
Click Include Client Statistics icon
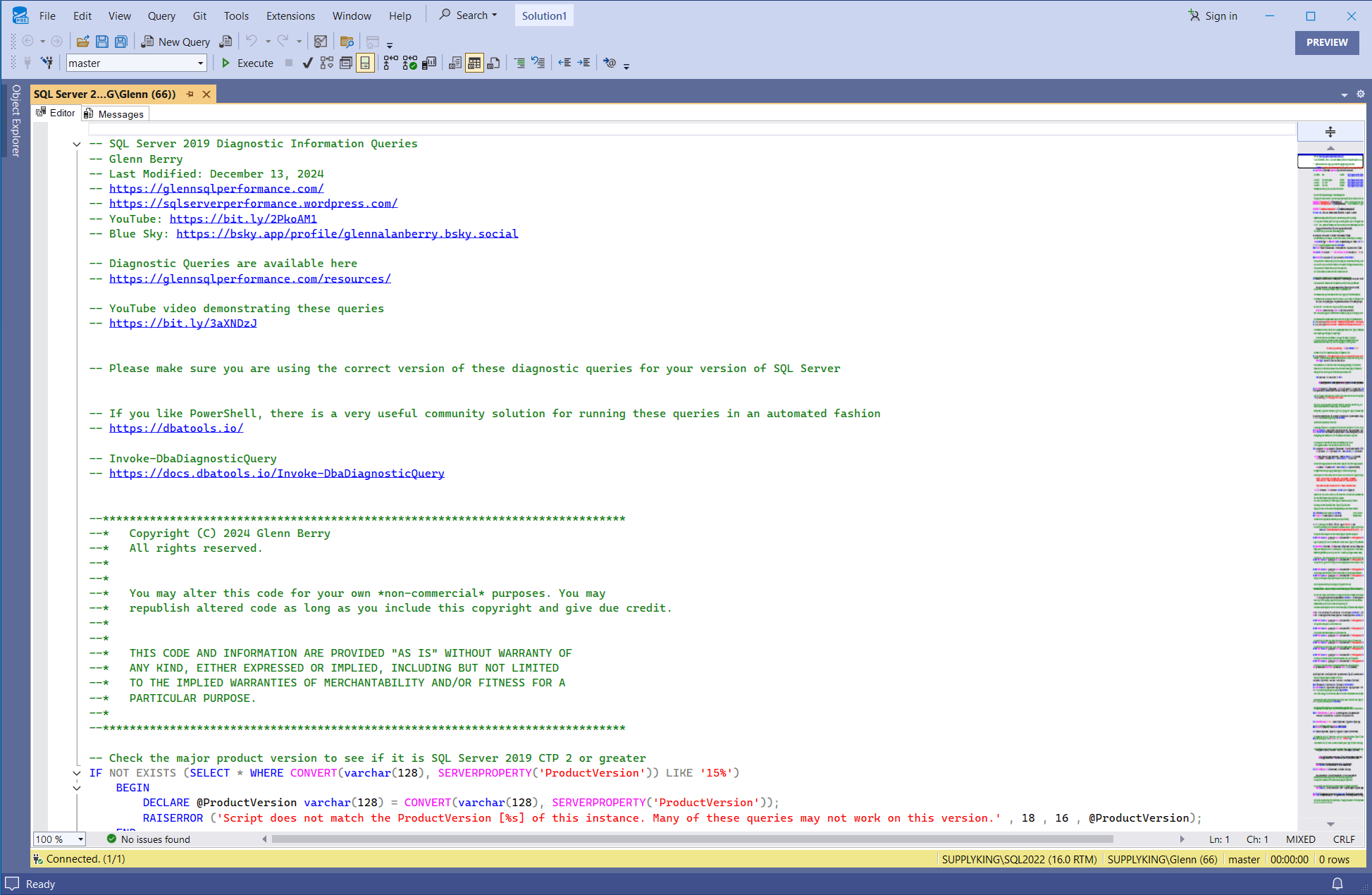click(x=428, y=63)
